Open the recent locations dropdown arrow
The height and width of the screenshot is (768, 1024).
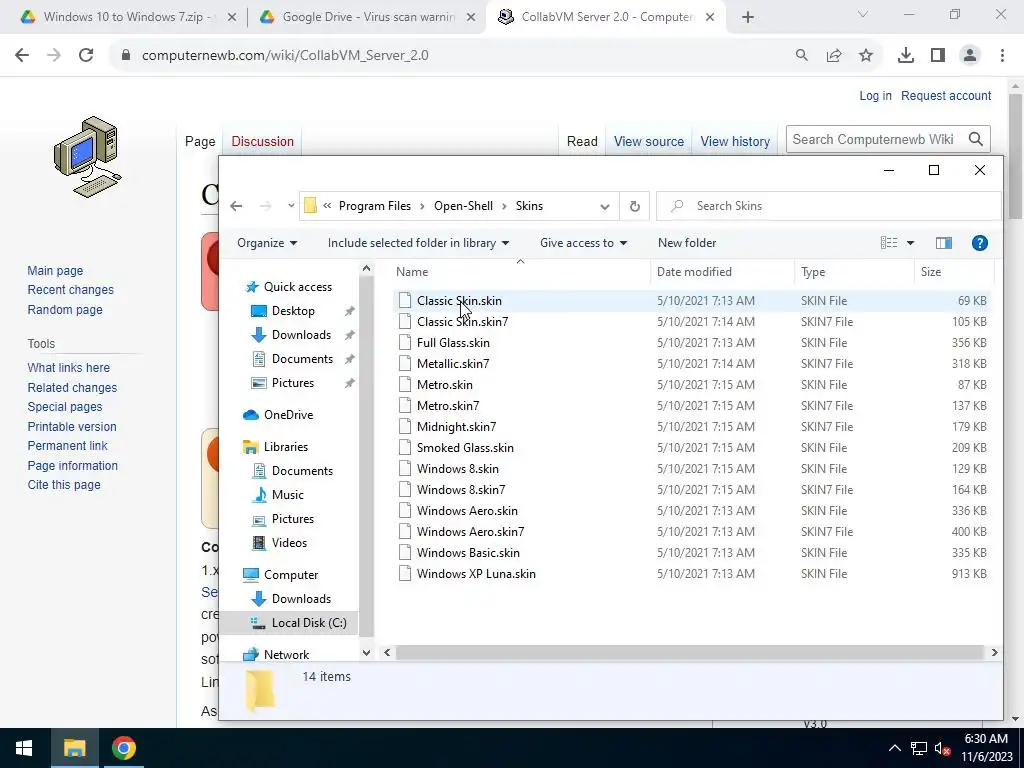[x=291, y=206]
